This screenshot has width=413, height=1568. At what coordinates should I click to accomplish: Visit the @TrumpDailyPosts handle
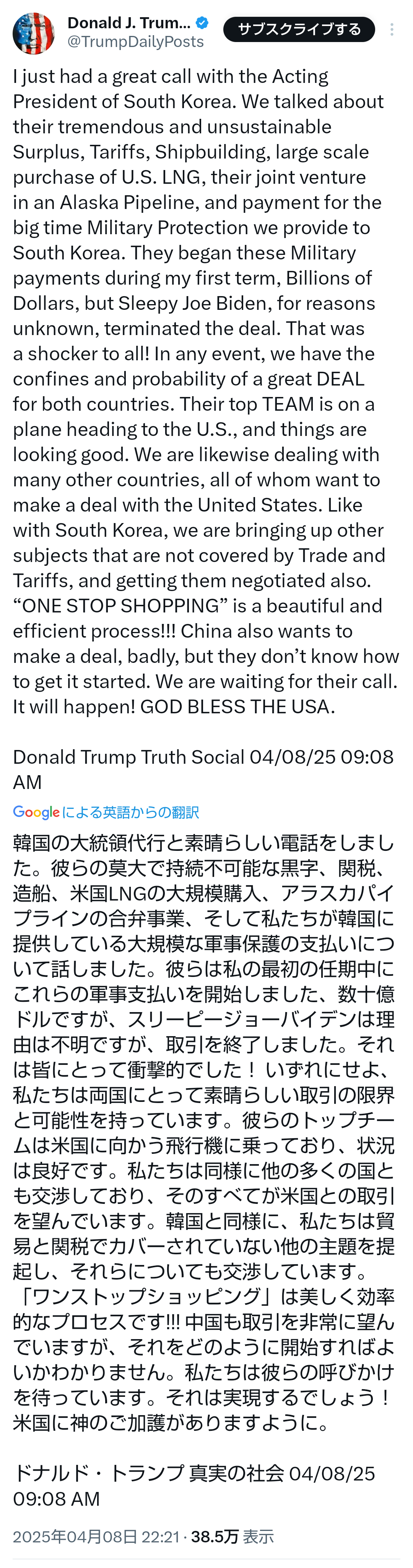(135, 42)
